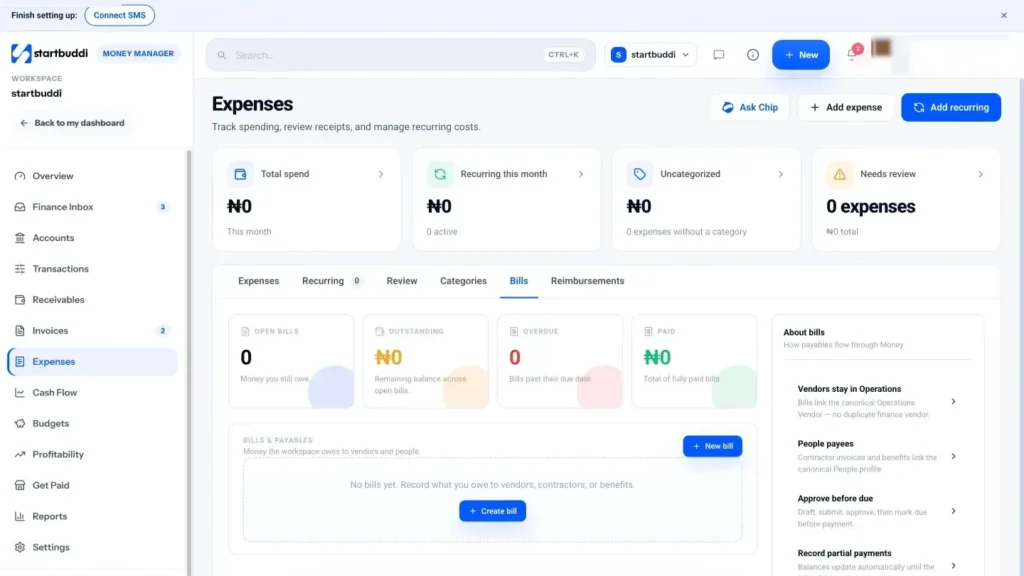Click the Connect SMS button
The height and width of the screenshot is (576, 1024).
120,15
